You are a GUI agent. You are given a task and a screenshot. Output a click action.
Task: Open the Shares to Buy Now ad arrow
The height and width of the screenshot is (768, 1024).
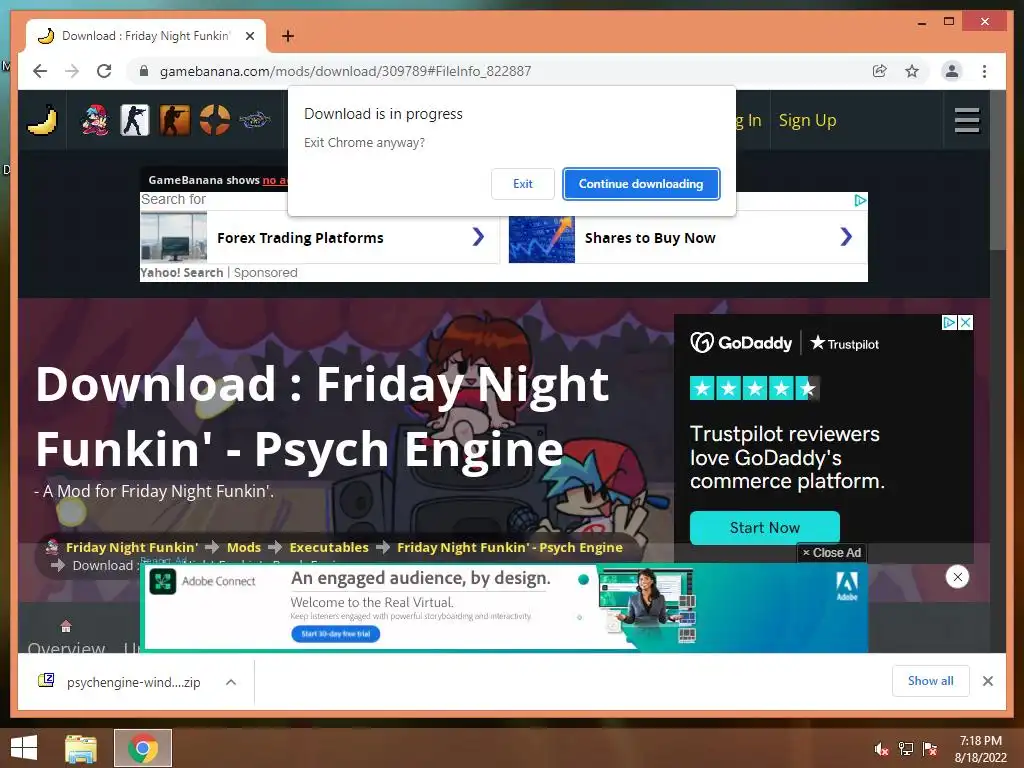(x=846, y=236)
